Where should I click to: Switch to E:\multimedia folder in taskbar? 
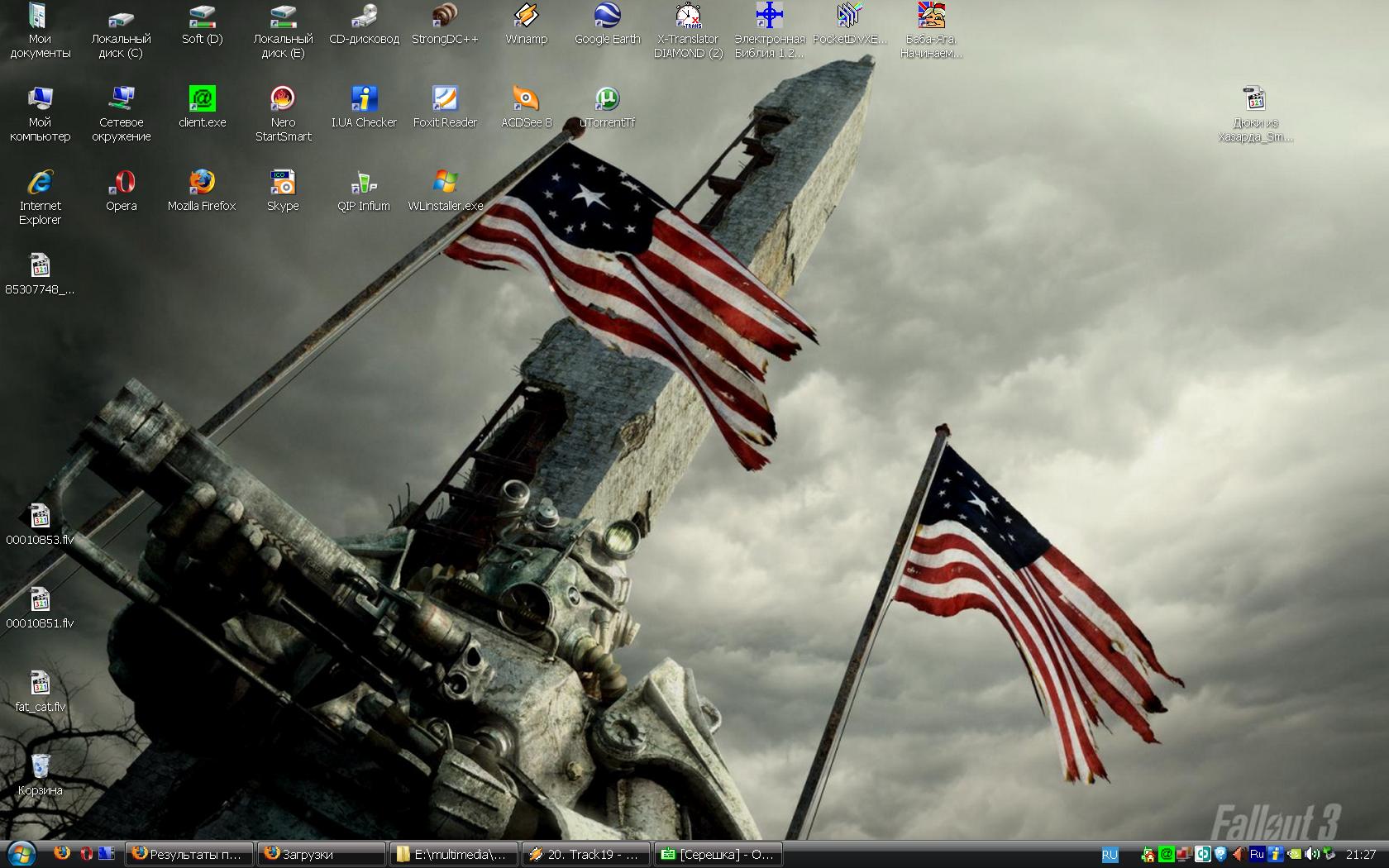[x=454, y=854]
